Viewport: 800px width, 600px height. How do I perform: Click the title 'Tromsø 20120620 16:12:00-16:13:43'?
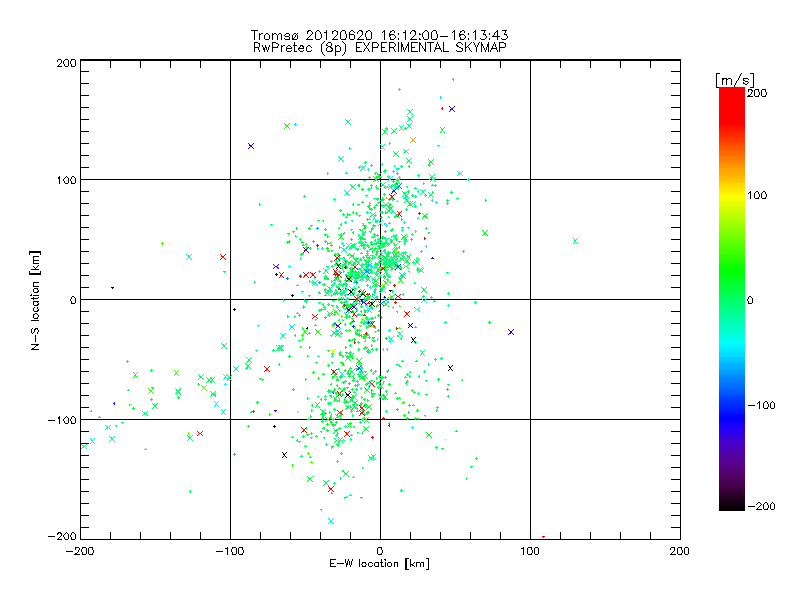[x=379, y=35]
